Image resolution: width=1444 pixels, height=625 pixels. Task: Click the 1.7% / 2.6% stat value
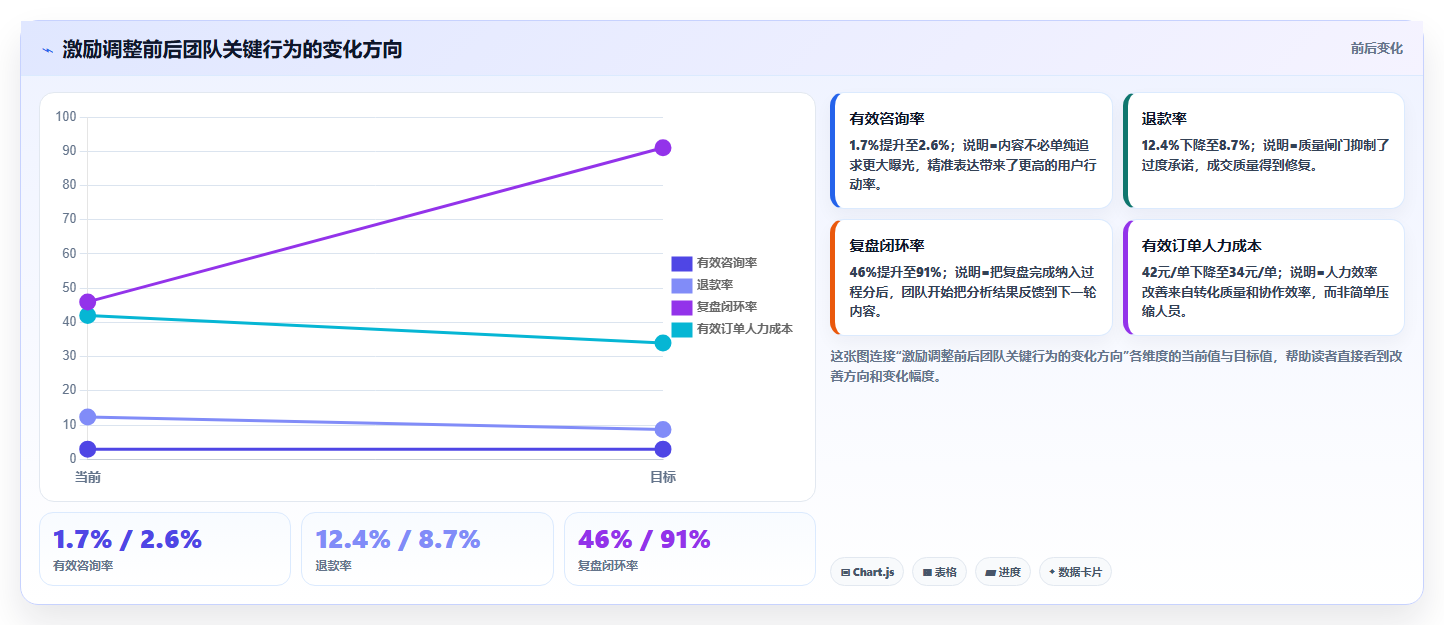tap(127, 539)
